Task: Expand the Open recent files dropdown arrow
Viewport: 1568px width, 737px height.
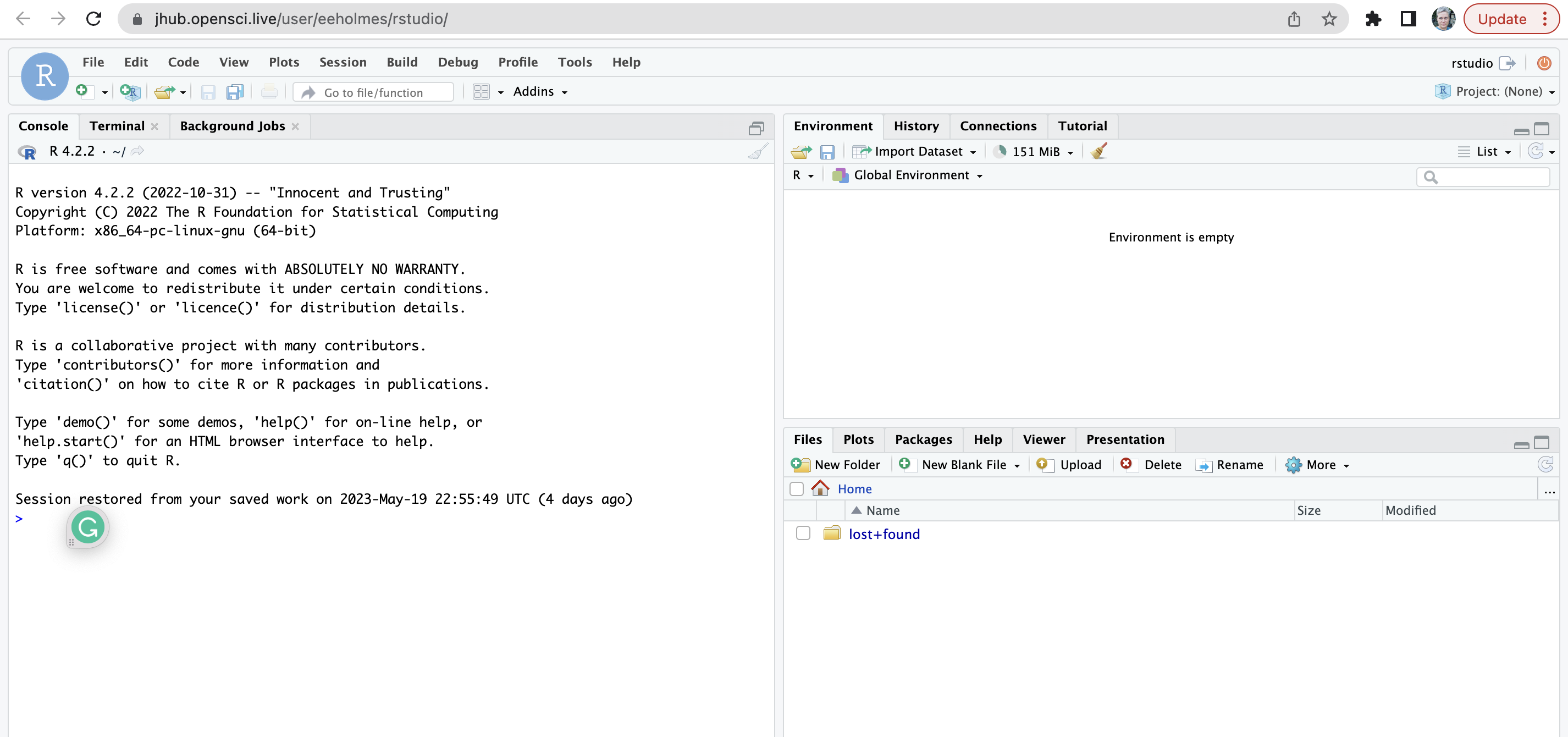Action: click(183, 92)
